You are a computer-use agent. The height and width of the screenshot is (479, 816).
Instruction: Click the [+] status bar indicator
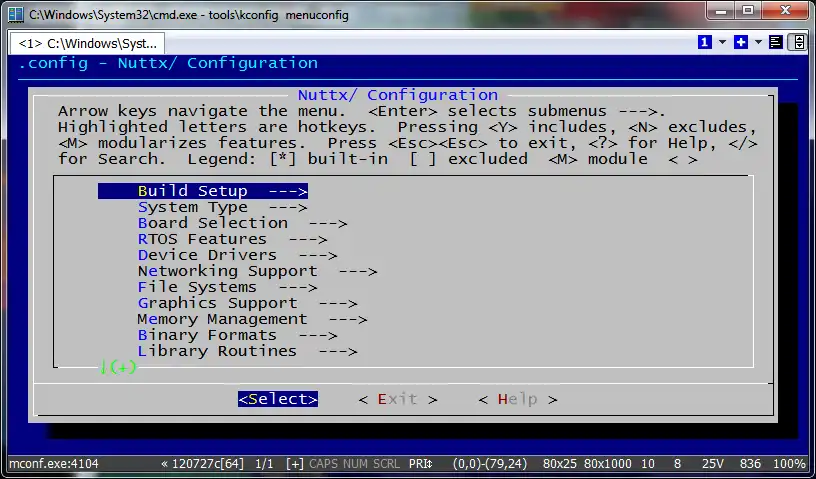pyautogui.click(x=295, y=463)
